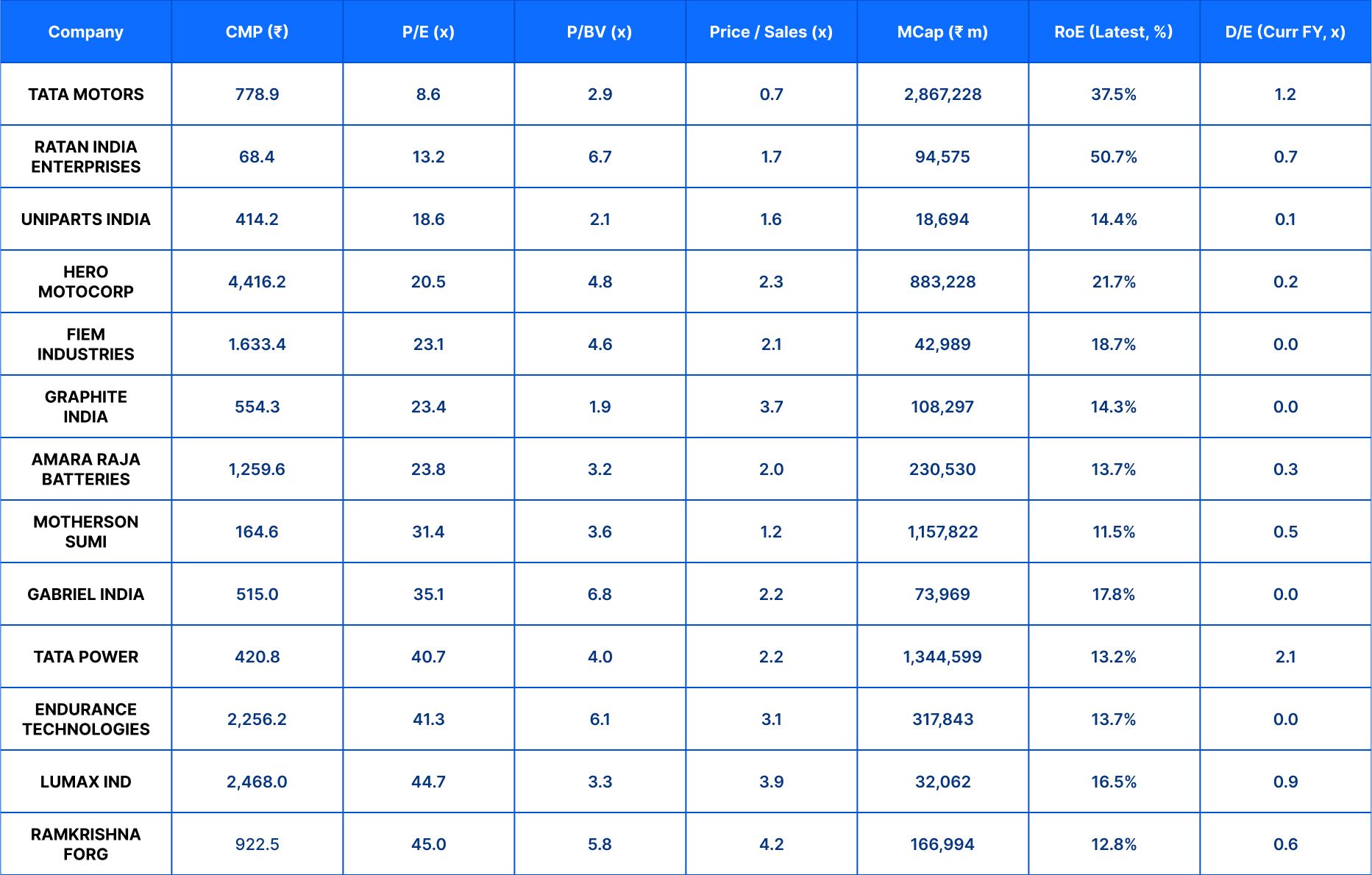Open the MOTHERSON SUMI company entry
Image resolution: width=1372 pixels, height=875 pixels.
click(x=85, y=531)
